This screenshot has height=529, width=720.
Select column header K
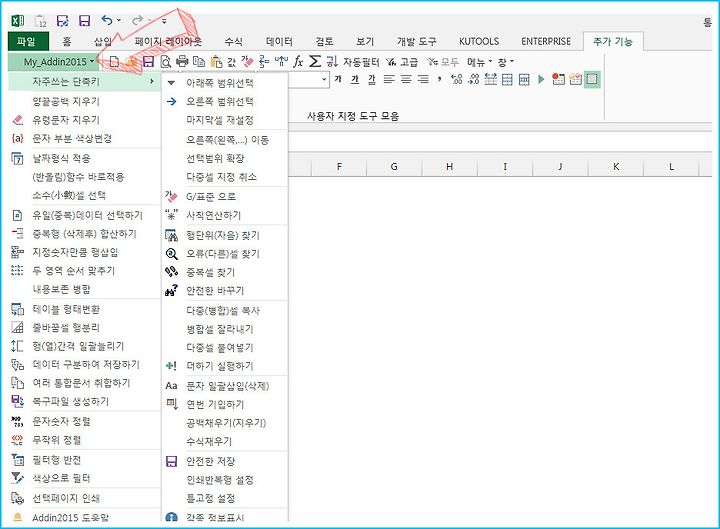616,167
